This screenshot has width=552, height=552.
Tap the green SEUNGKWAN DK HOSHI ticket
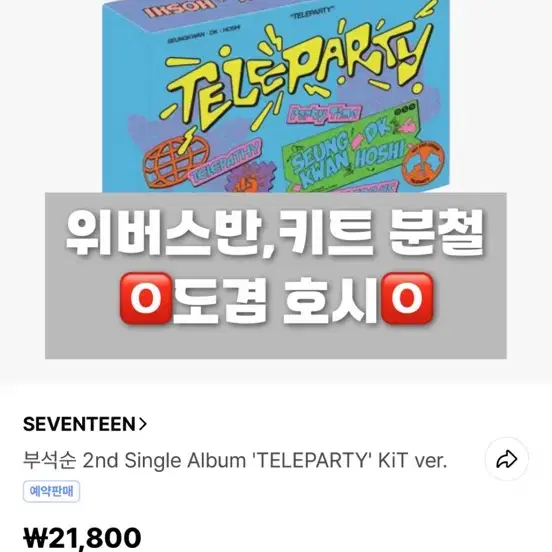point(349,150)
